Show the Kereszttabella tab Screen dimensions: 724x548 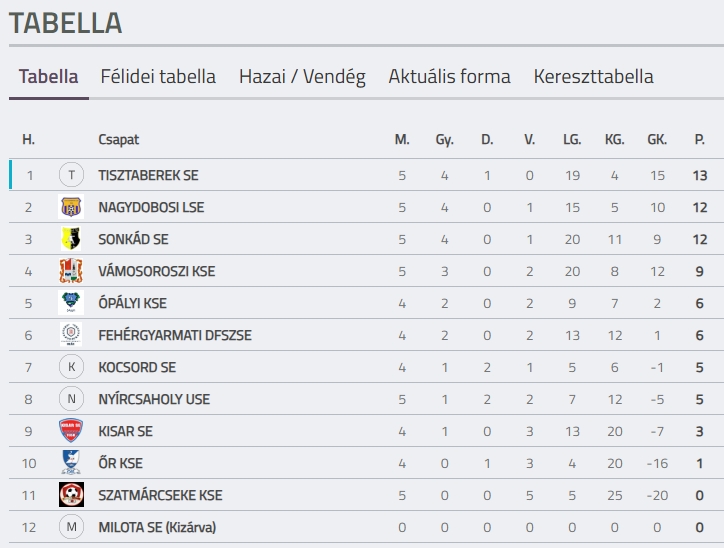pos(594,77)
